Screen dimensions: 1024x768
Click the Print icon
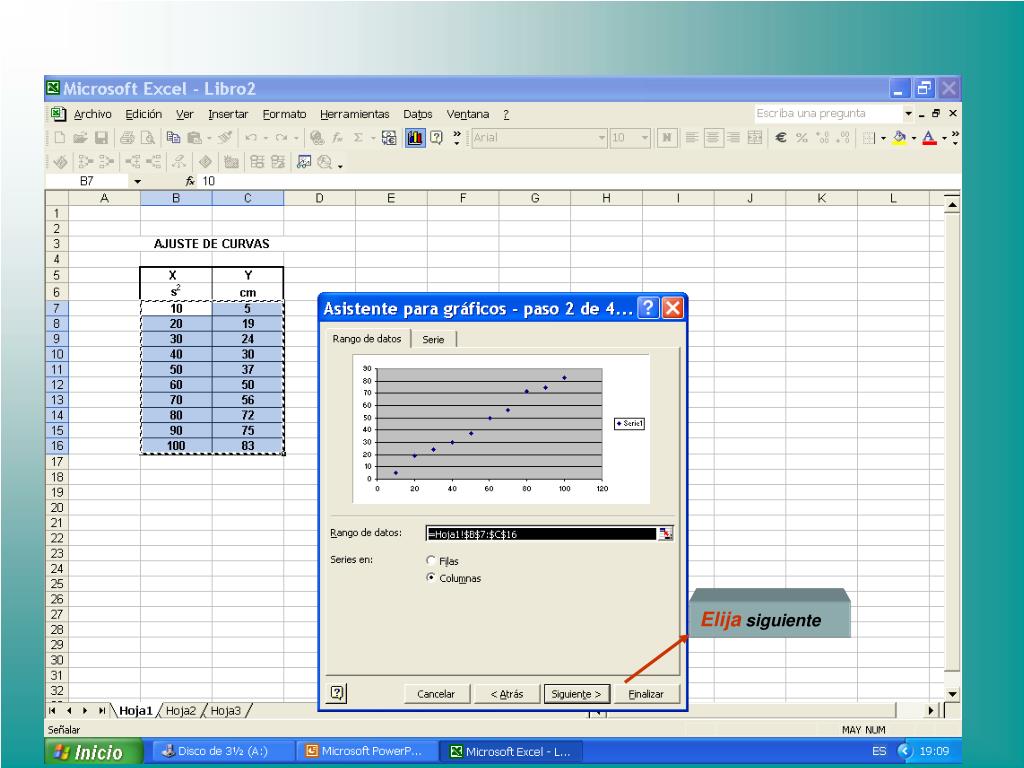tap(127, 137)
